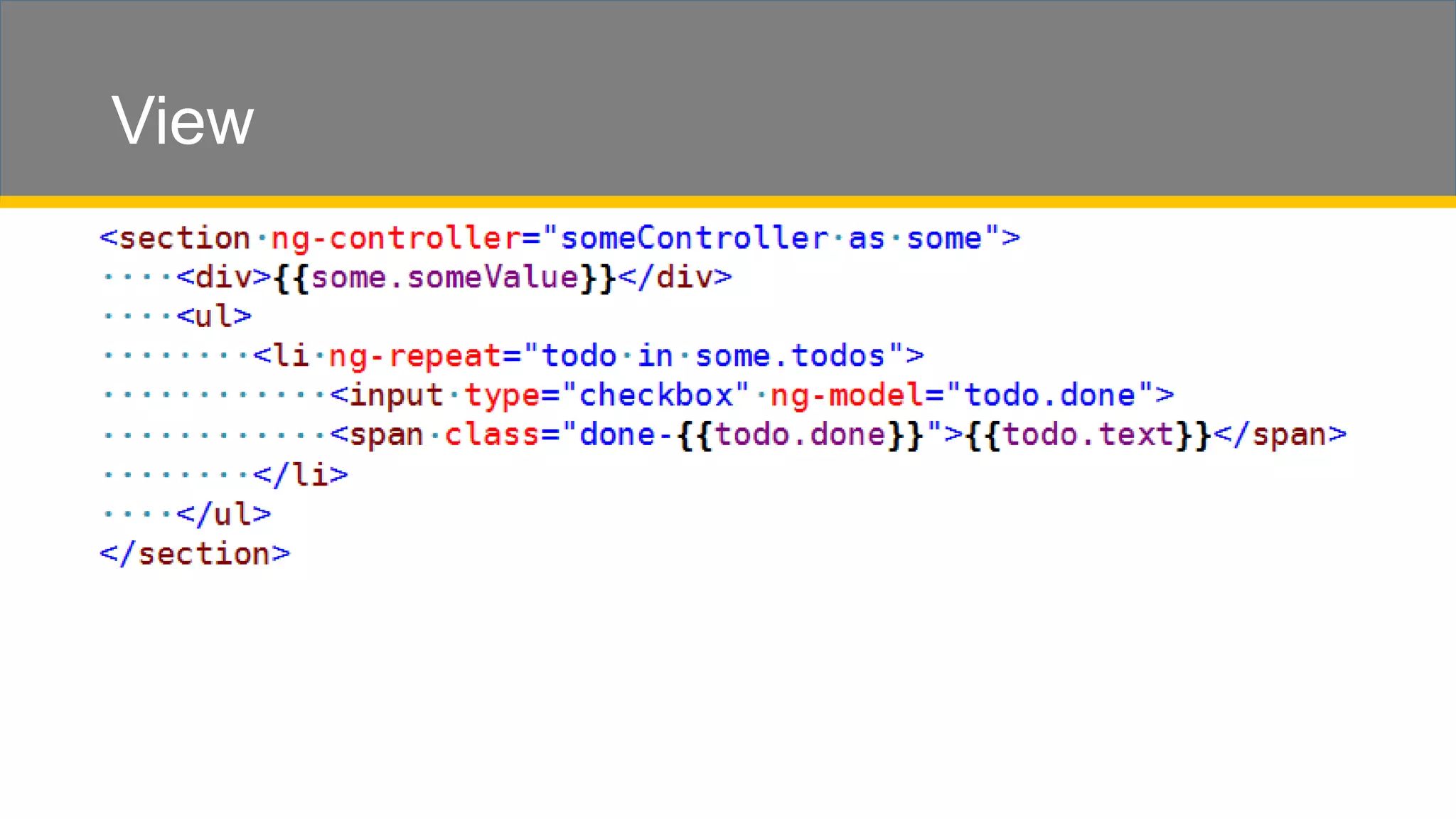The height and width of the screenshot is (819, 1456).
Task: Click the closing section tag
Action: (x=195, y=554)
